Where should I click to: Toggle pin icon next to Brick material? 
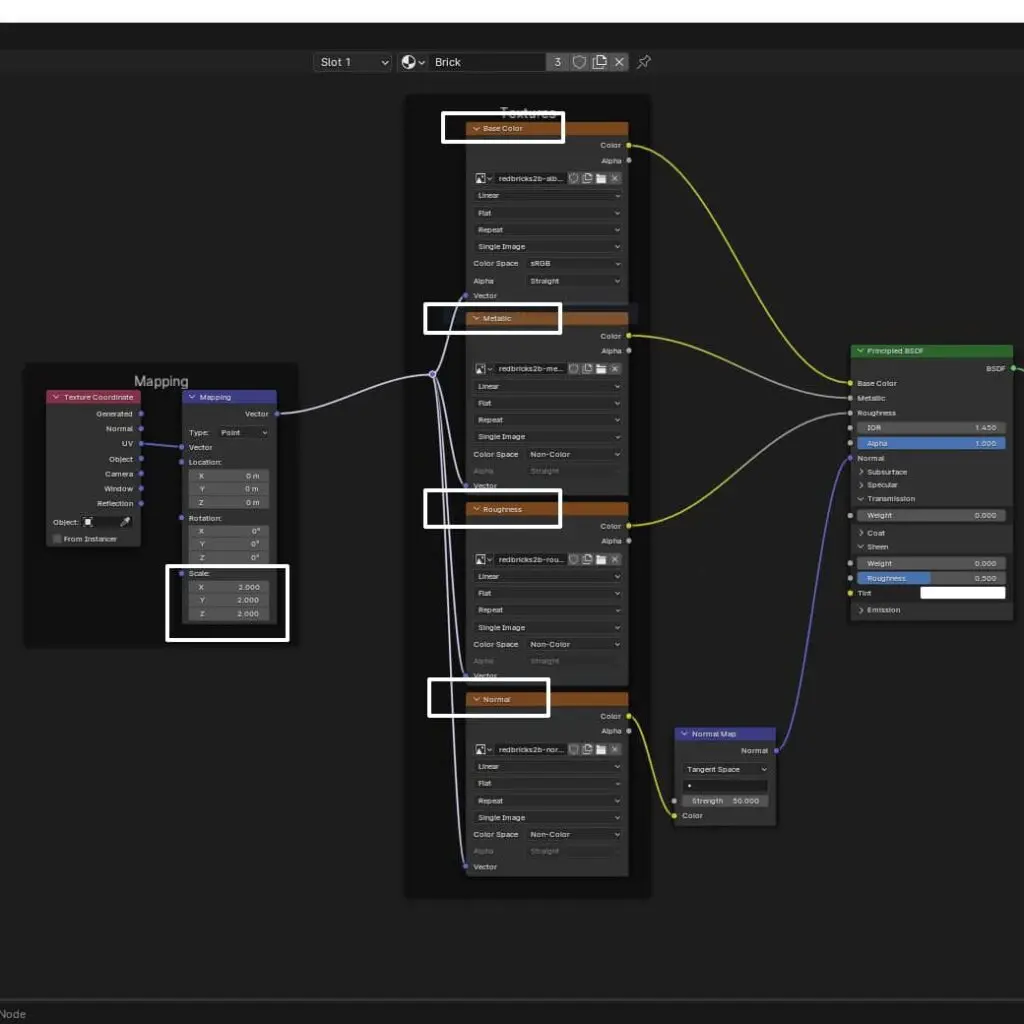tap(644, 62)
